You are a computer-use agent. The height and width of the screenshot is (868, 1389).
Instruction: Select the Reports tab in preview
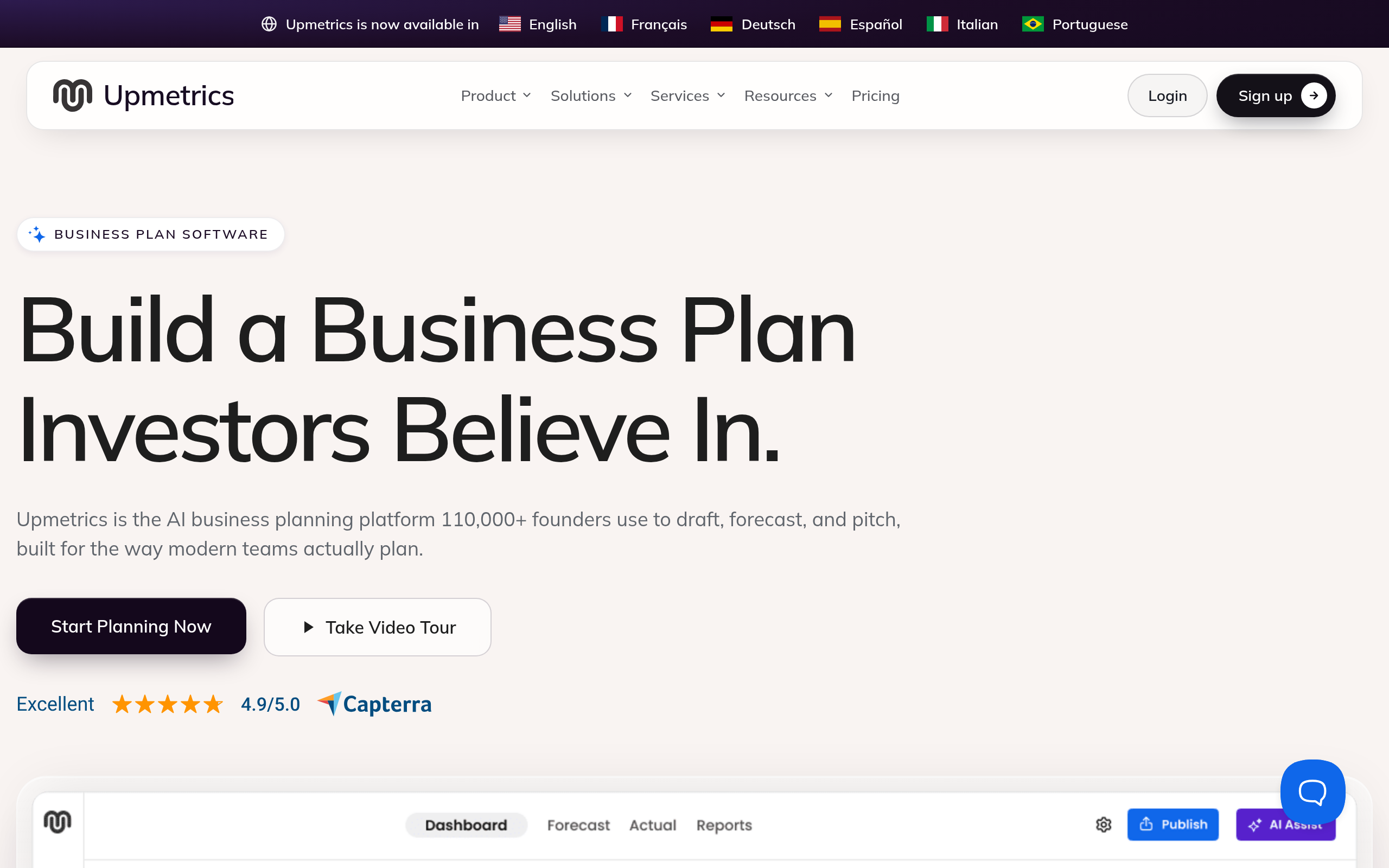(x=724, y=825)
